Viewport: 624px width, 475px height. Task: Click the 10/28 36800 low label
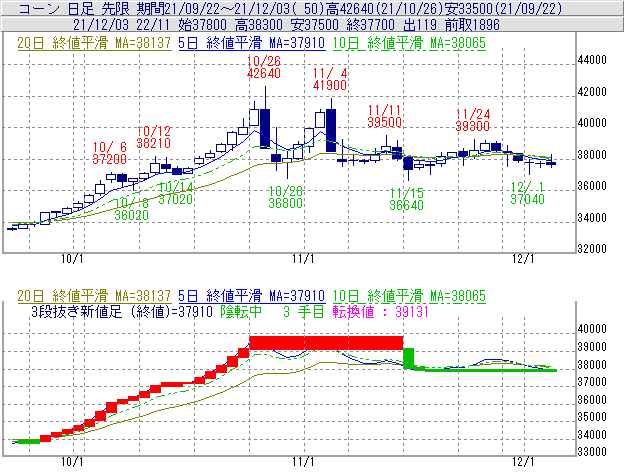point(285,197)
